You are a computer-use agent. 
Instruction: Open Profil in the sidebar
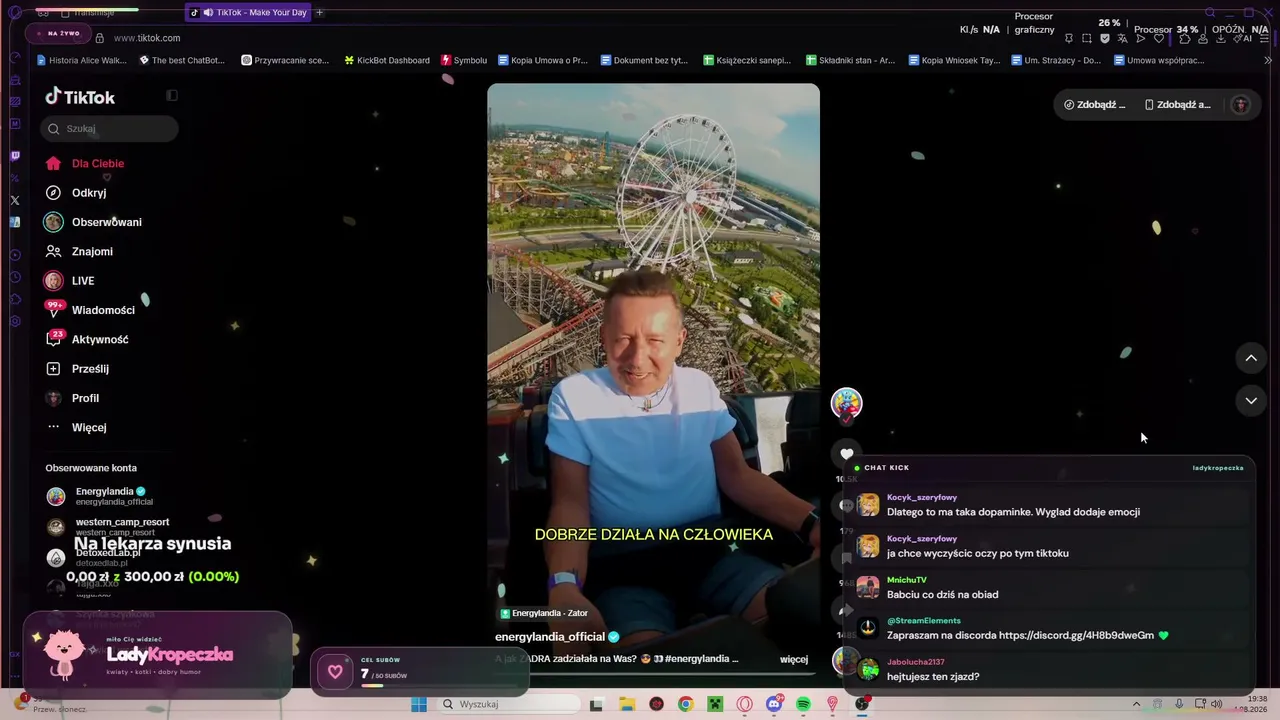click(72, 398)
